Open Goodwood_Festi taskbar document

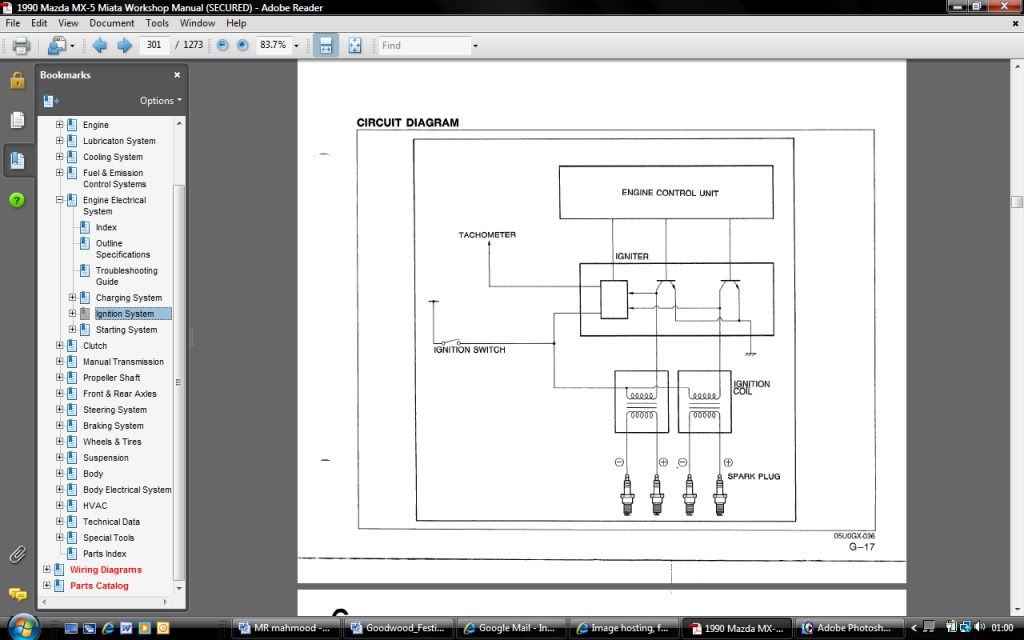coord(398,628)
